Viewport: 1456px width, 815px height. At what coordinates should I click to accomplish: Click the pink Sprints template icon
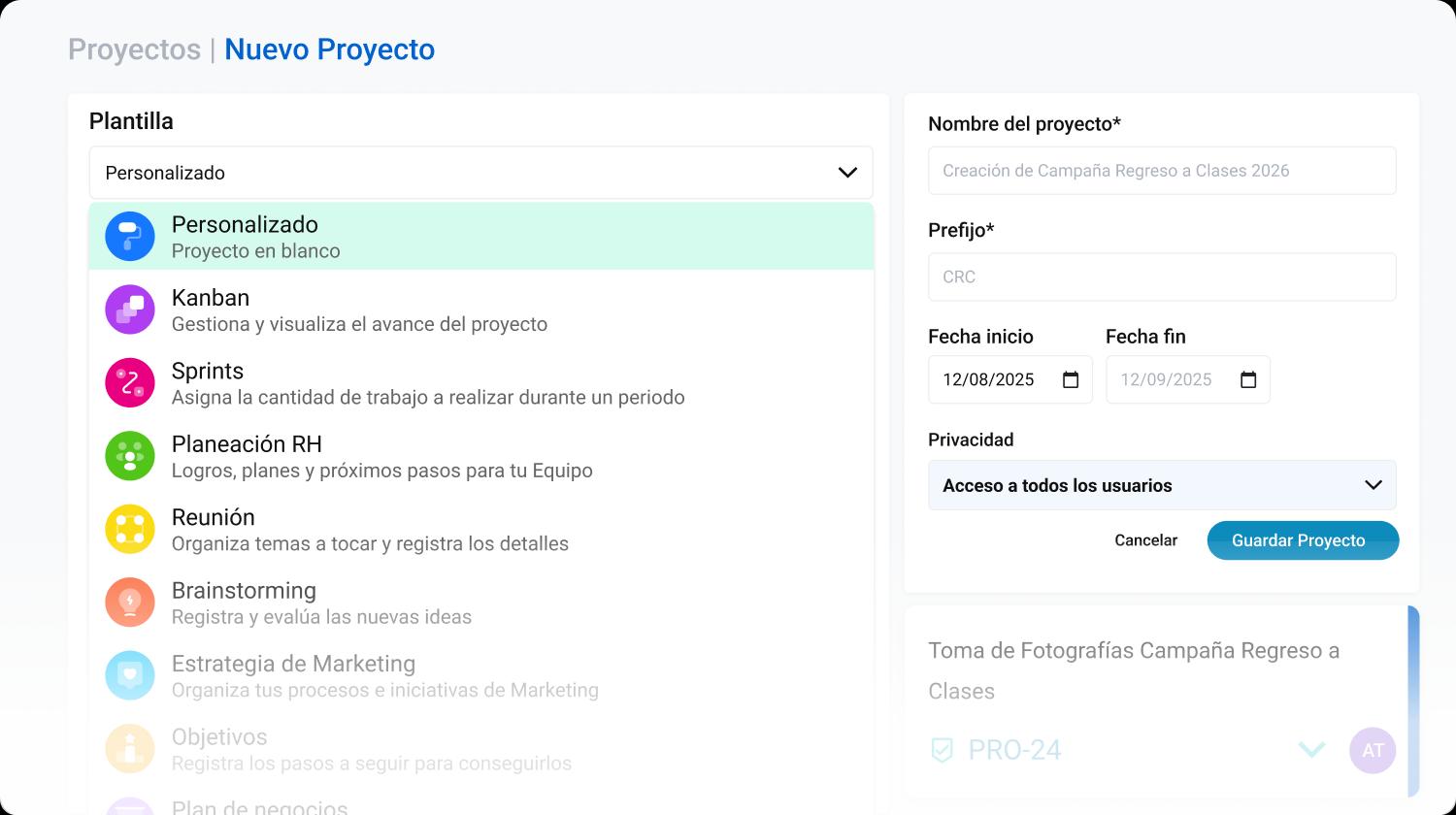130,382
